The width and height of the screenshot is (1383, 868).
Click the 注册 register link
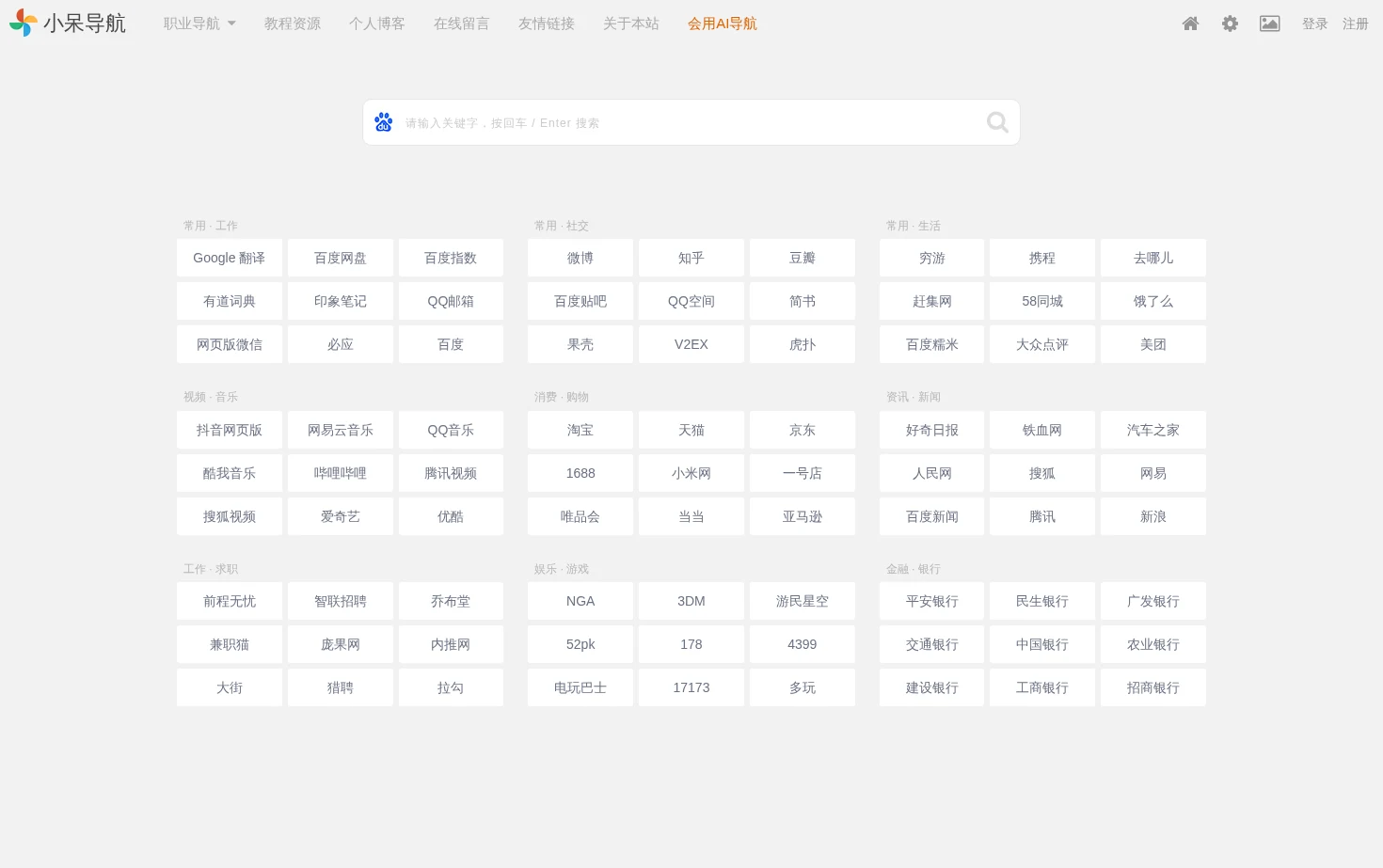pyautogui.click(x=1356, y=24)
